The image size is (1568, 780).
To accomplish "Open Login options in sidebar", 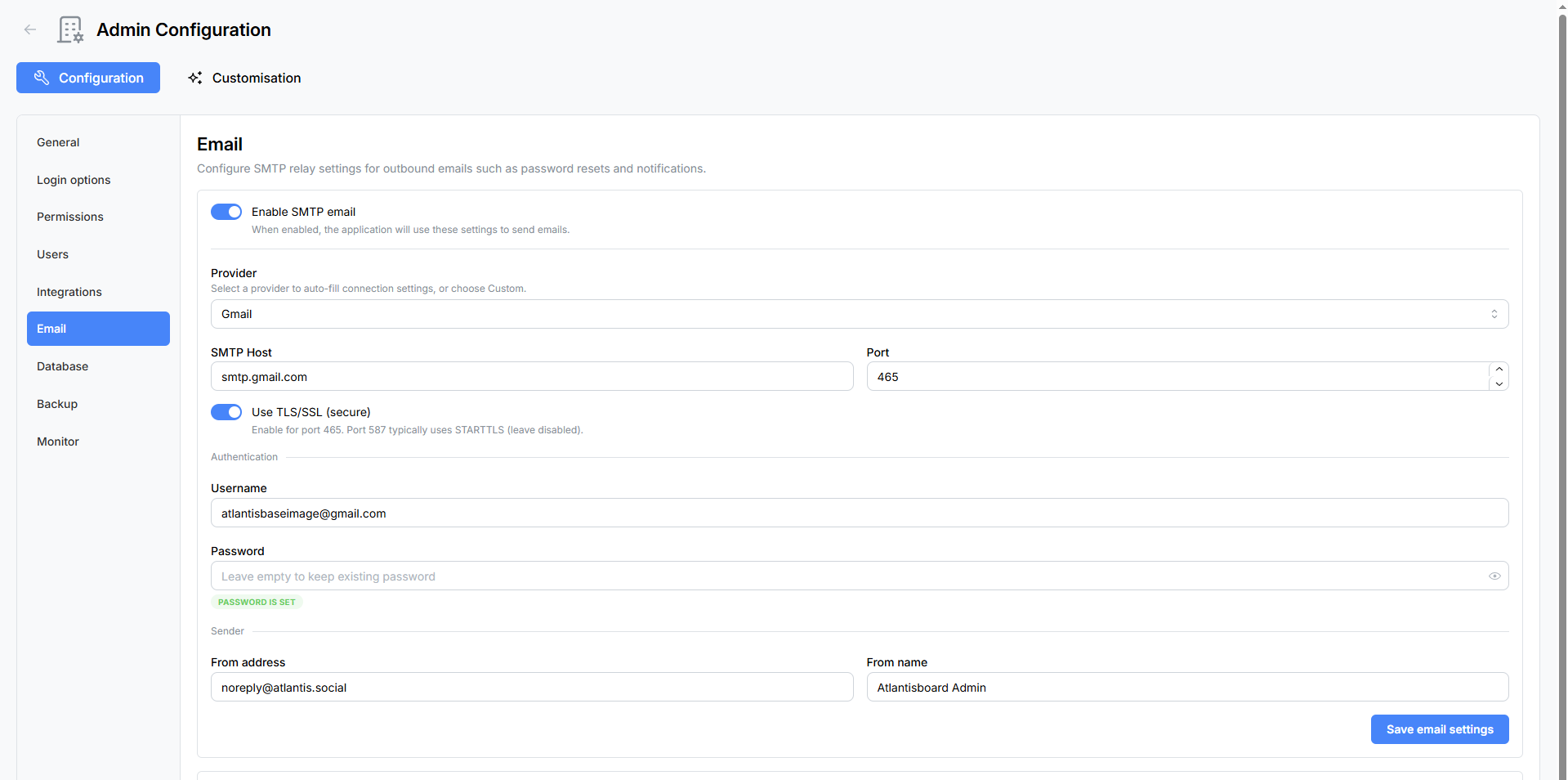I will click(x=98, y=180).
